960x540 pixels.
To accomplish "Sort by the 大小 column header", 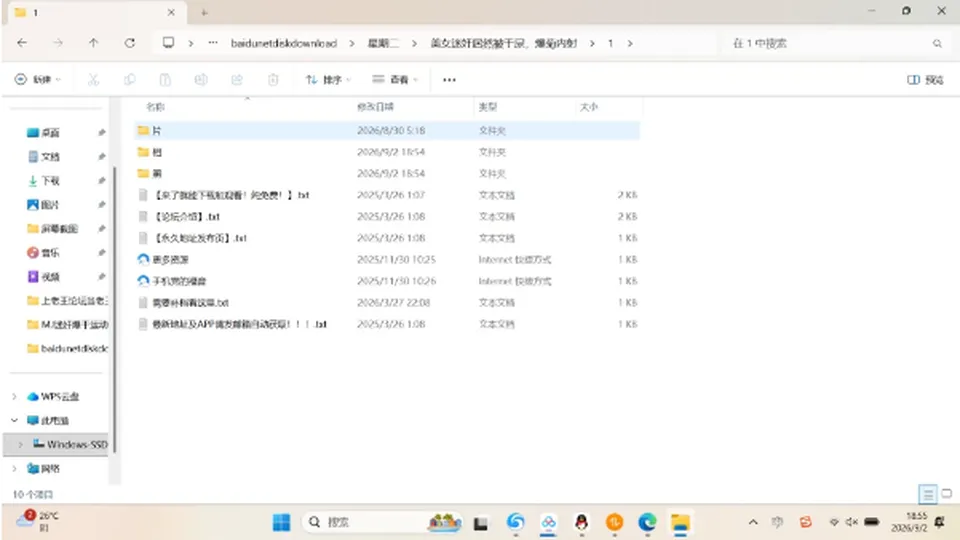I will click(588, 107).
